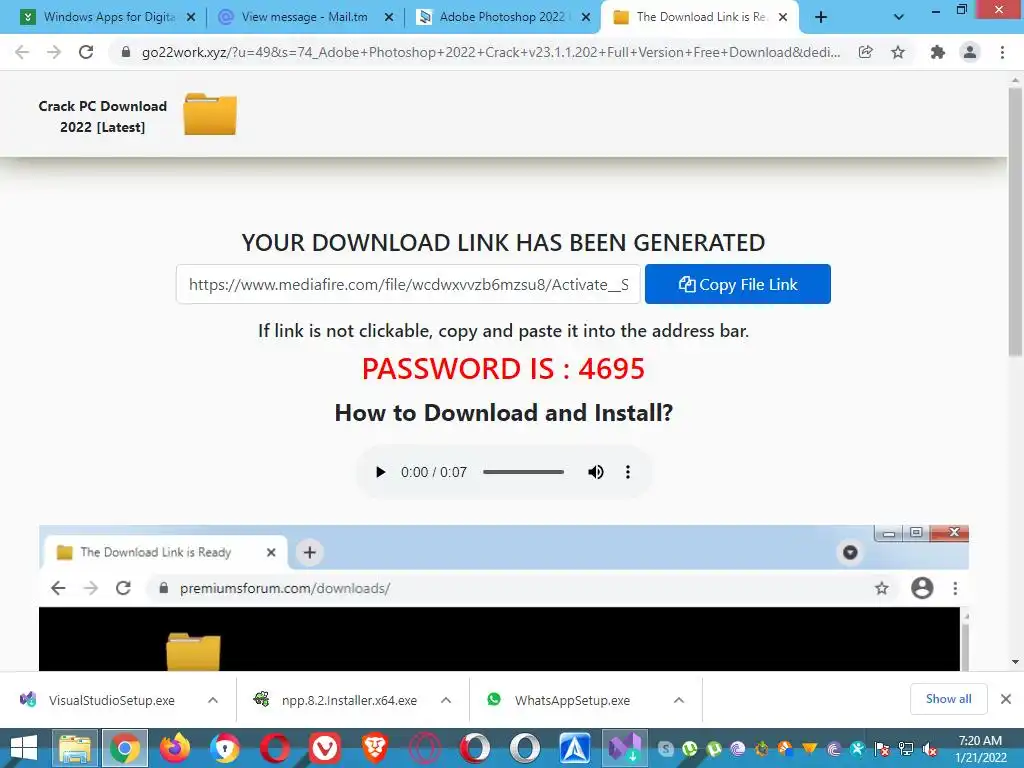Open npp.8.2.Installer.x64.exe download

(336, 700)
